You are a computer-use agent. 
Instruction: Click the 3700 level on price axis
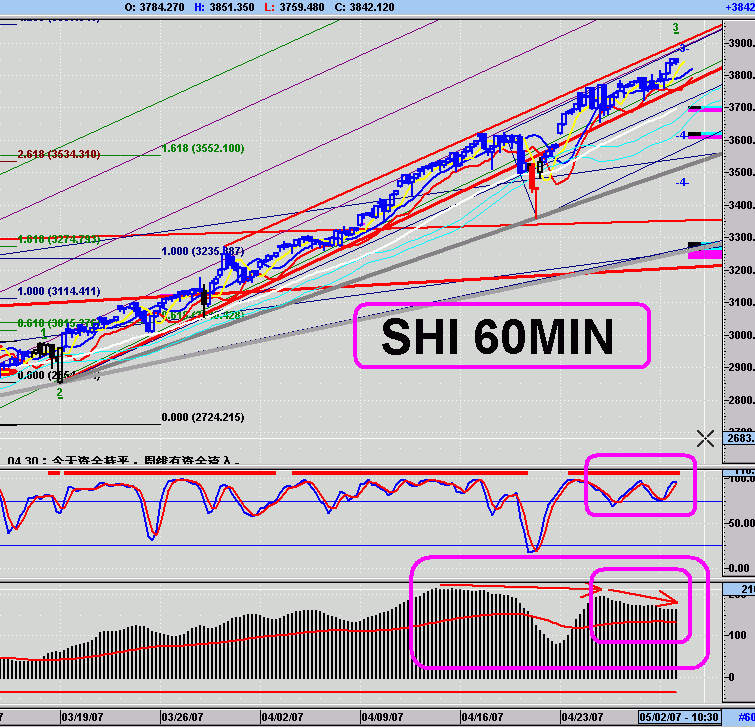tap(742, 107)
